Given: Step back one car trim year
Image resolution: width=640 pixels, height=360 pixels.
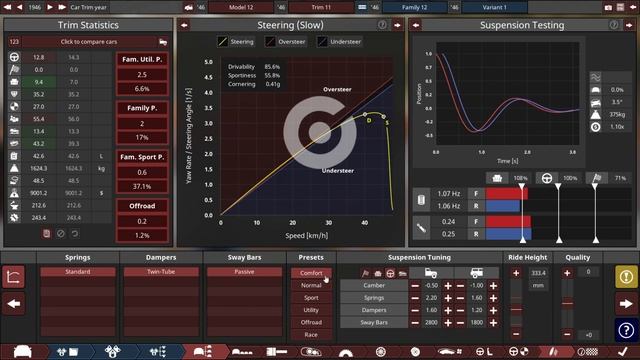Looking at the screenshot, I should point(19,7).
